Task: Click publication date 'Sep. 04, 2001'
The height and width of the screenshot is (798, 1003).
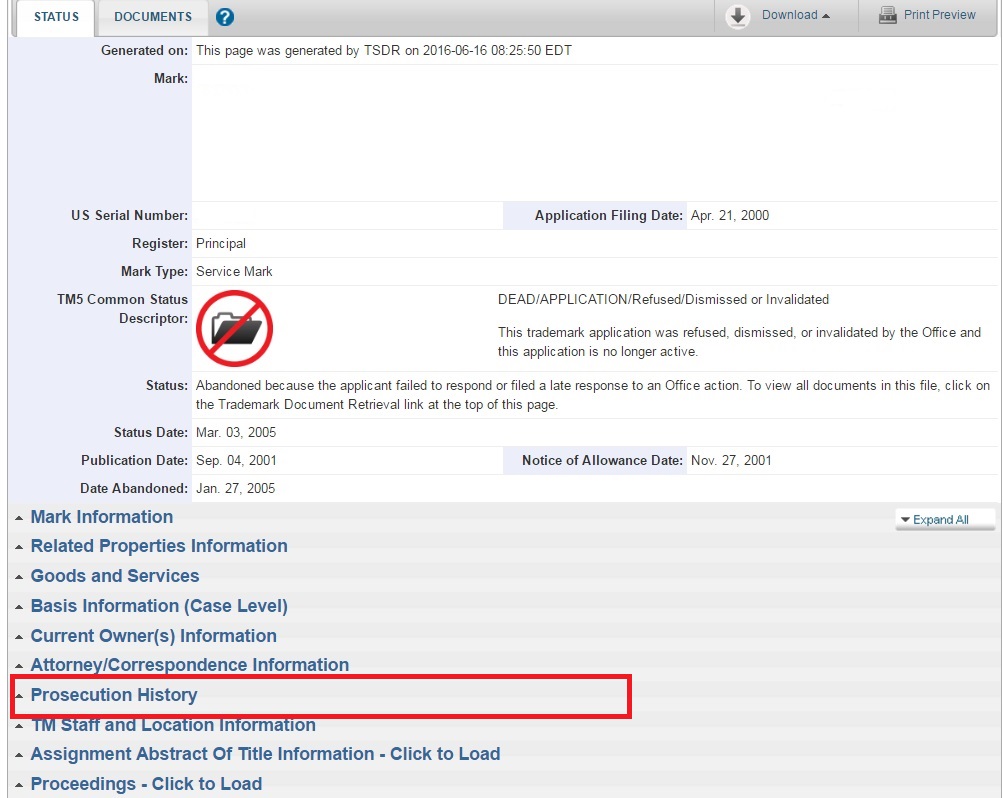Action: (x=236, y=461)
